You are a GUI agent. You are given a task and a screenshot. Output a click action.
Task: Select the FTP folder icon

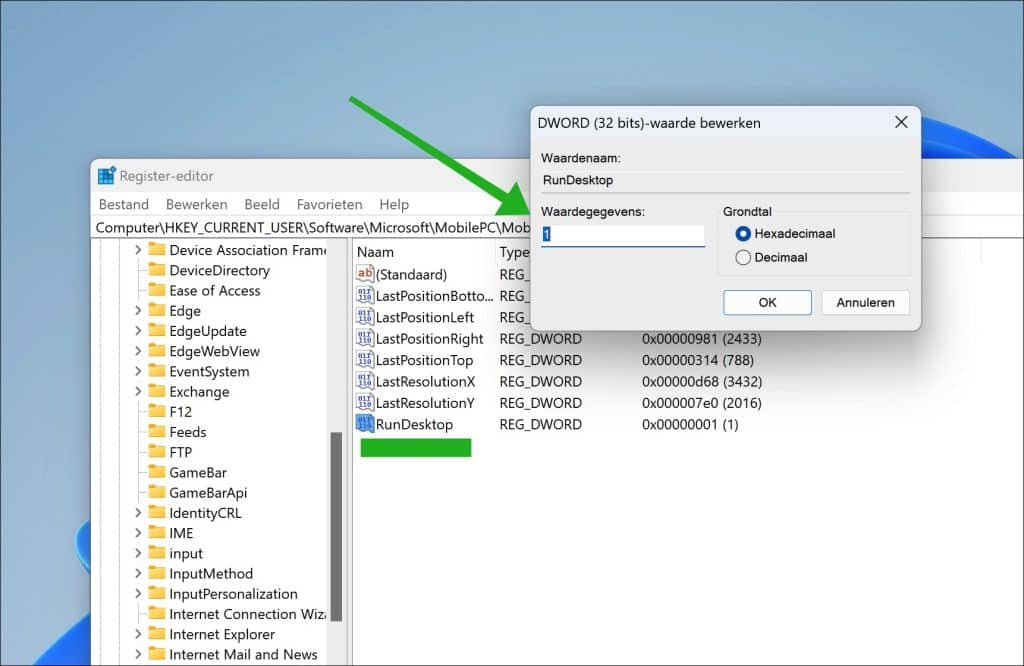pos(157,452)
